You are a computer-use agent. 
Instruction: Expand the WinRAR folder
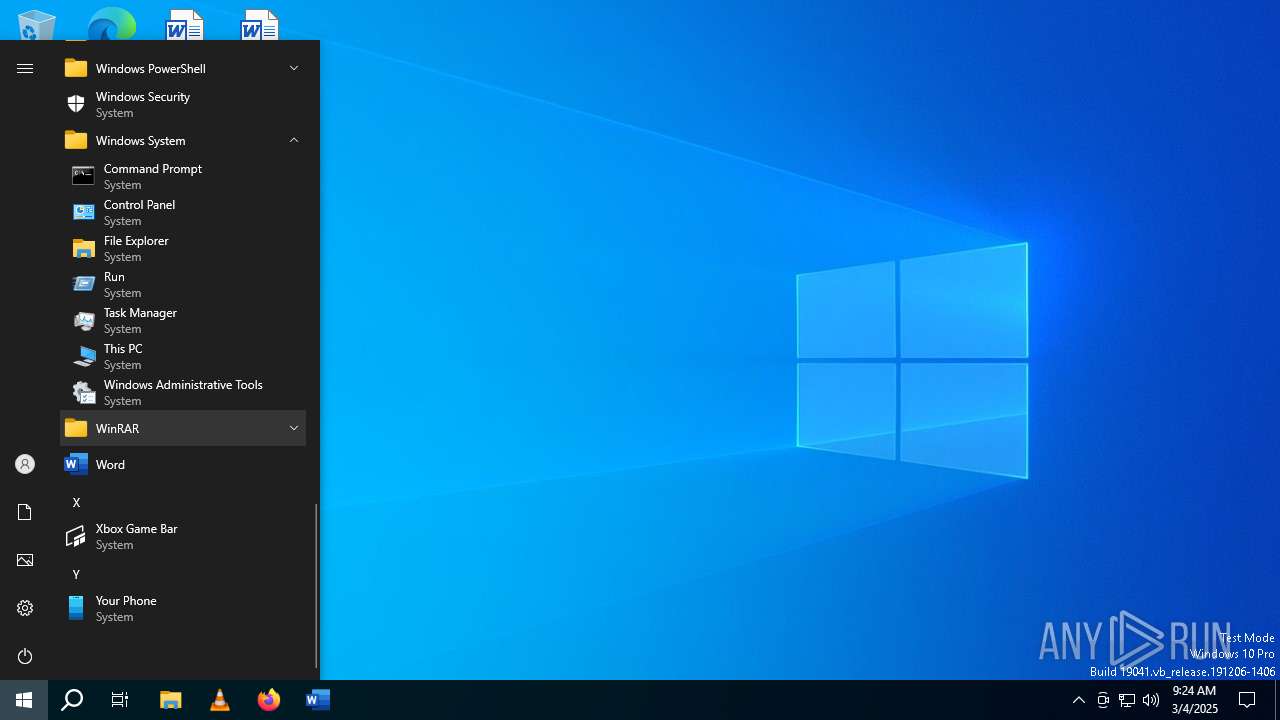[x=183, y=428]
